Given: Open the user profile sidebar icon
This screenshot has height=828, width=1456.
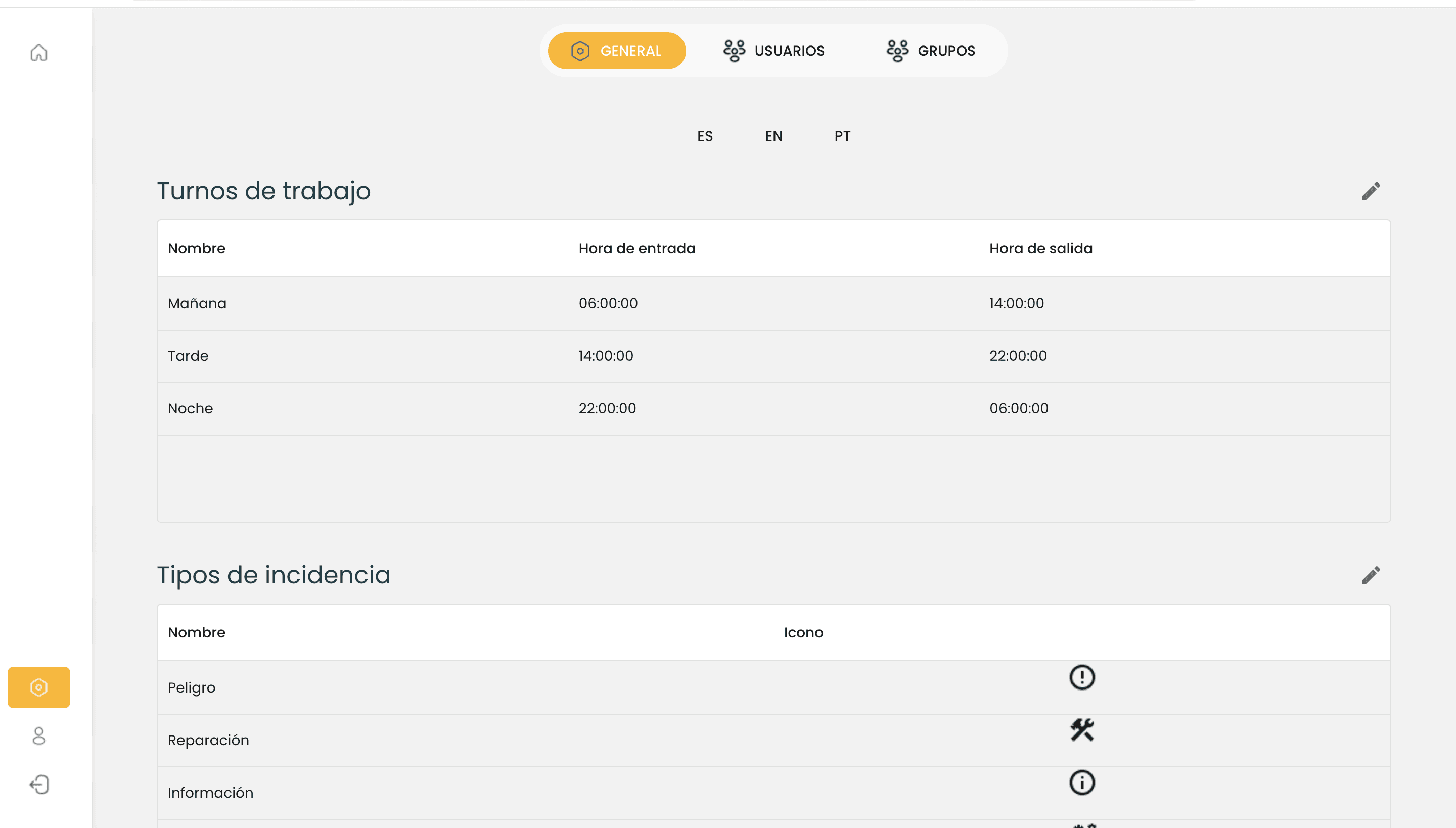Looking at the screenshot, I should click(x=38, y=736).
